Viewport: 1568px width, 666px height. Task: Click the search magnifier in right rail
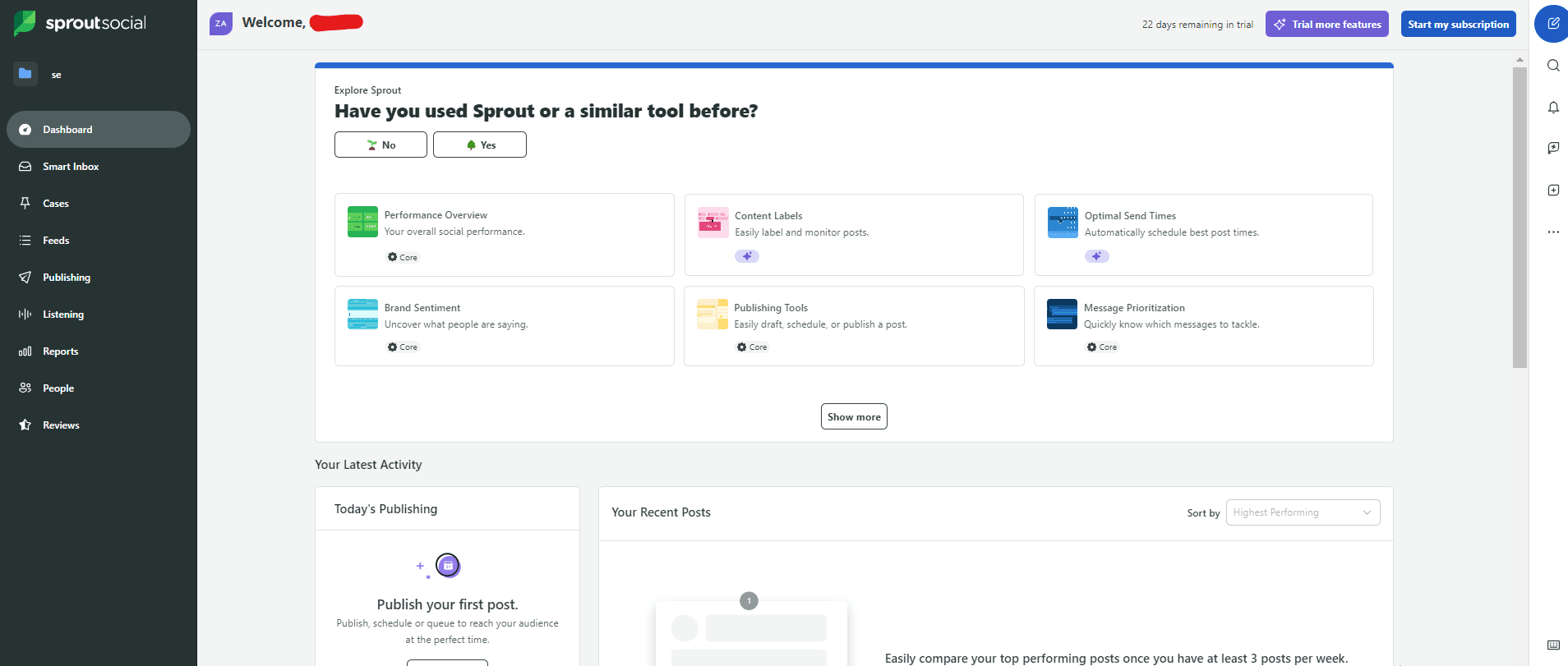[x=1553, y=66]
